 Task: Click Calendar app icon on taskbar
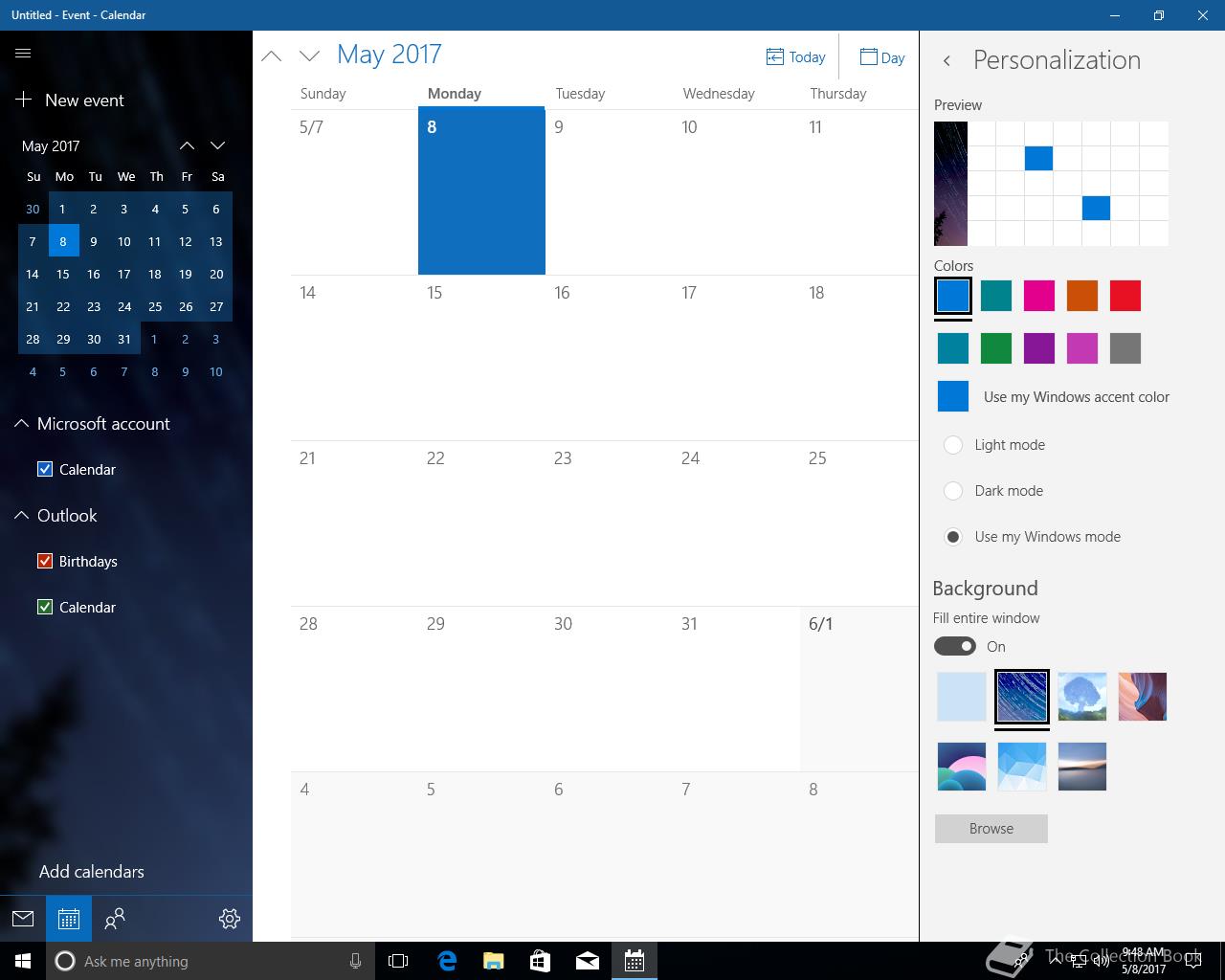click(634, 961)
